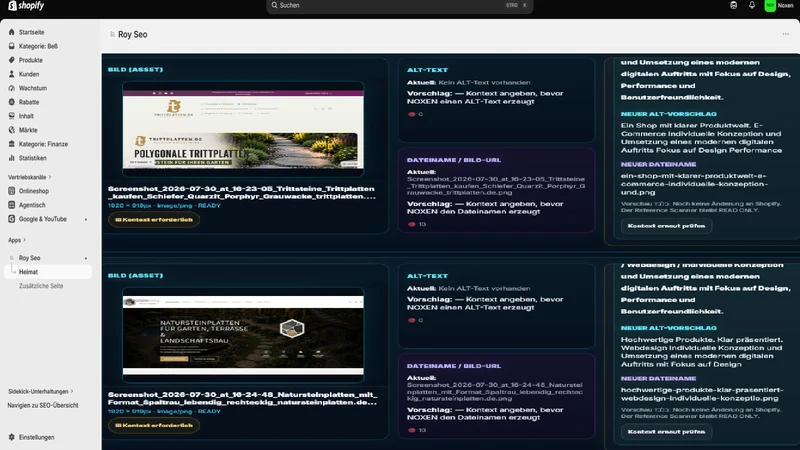Open the Naturplatten screenshot thumbnail
800x450 pixels.
click(243, 335)
